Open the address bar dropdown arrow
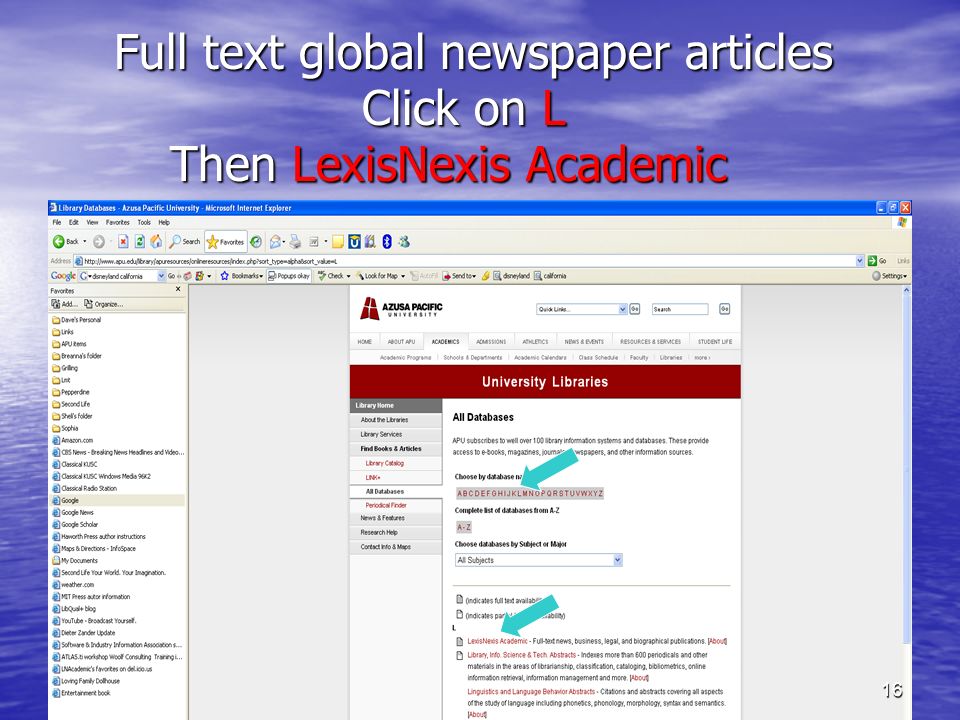The width and height of the screenshot is (960, 720). (860, 261)
